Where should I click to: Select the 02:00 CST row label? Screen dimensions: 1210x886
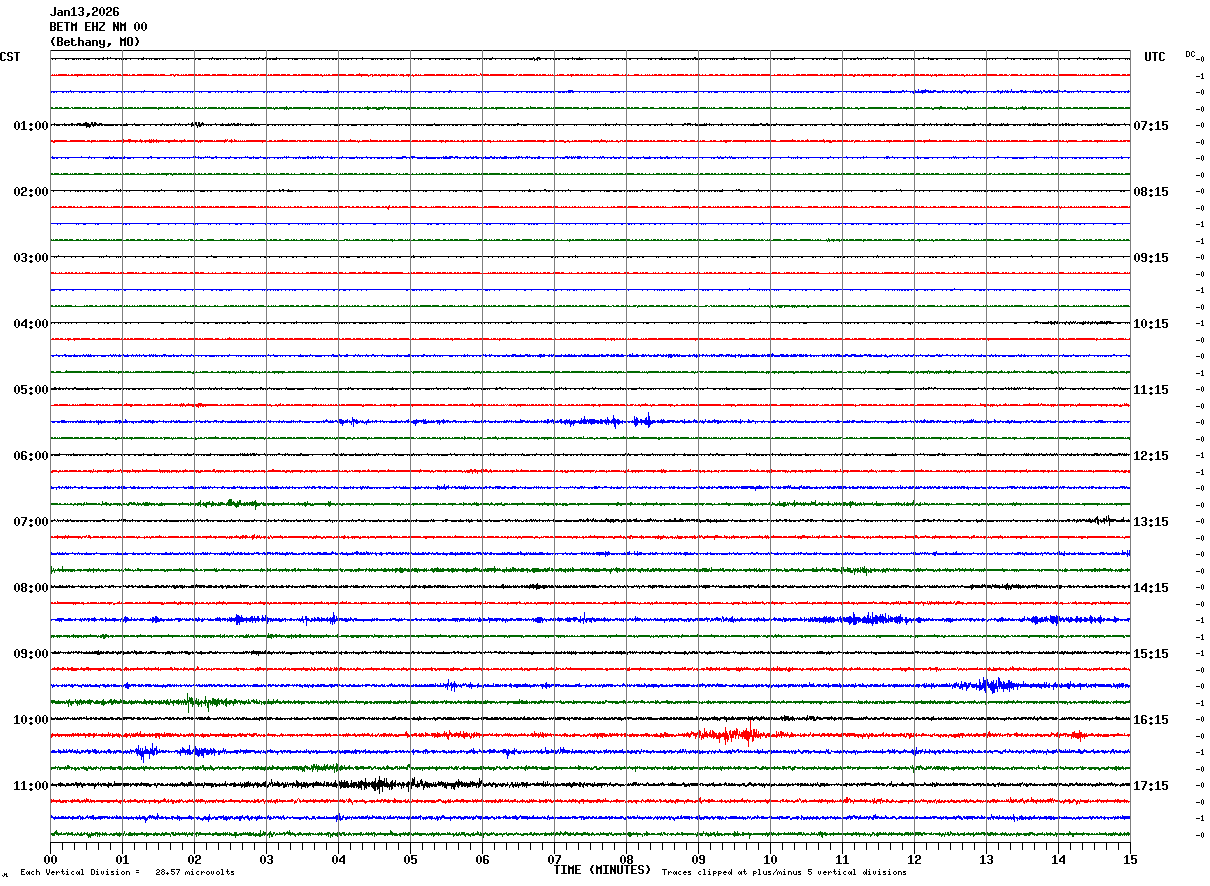tap(31, 192)
